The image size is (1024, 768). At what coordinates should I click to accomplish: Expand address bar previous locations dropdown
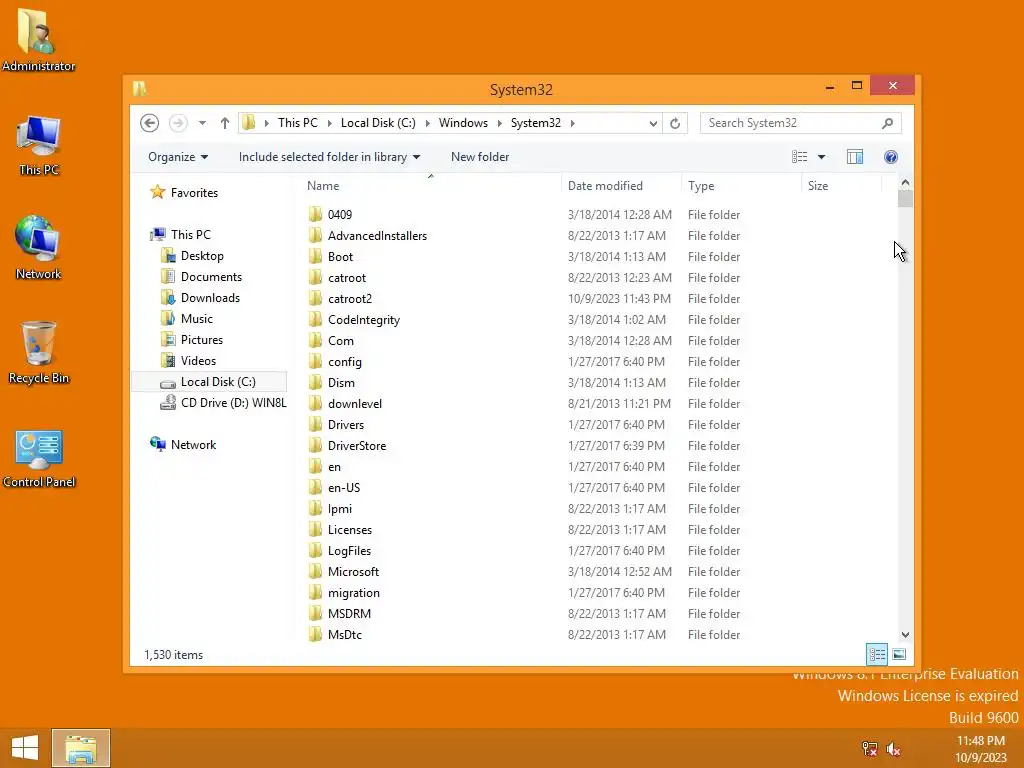coord(652,123)
